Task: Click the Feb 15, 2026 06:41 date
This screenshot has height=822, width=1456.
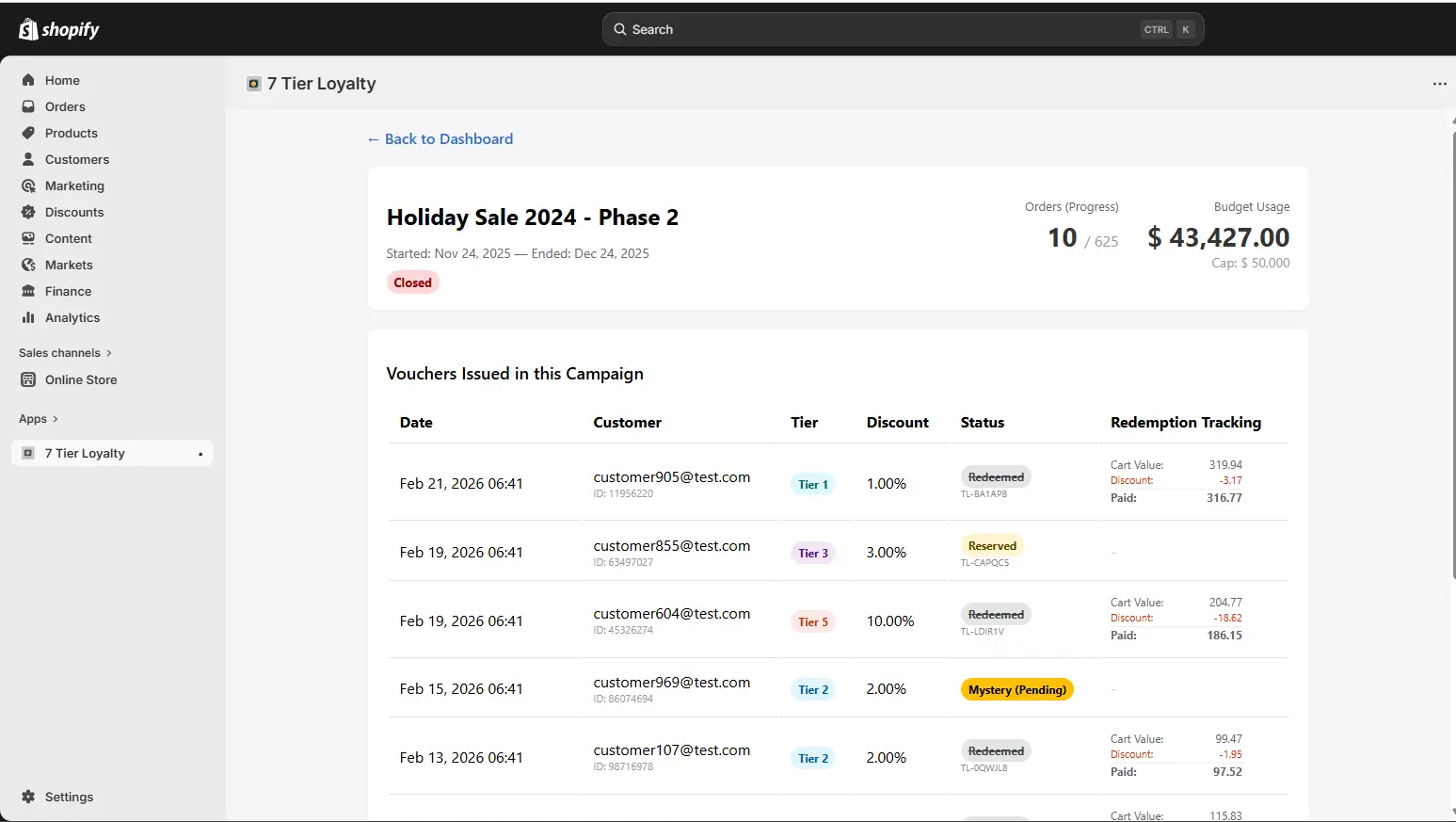Action: pyautogui.click(x=461, y=689)
